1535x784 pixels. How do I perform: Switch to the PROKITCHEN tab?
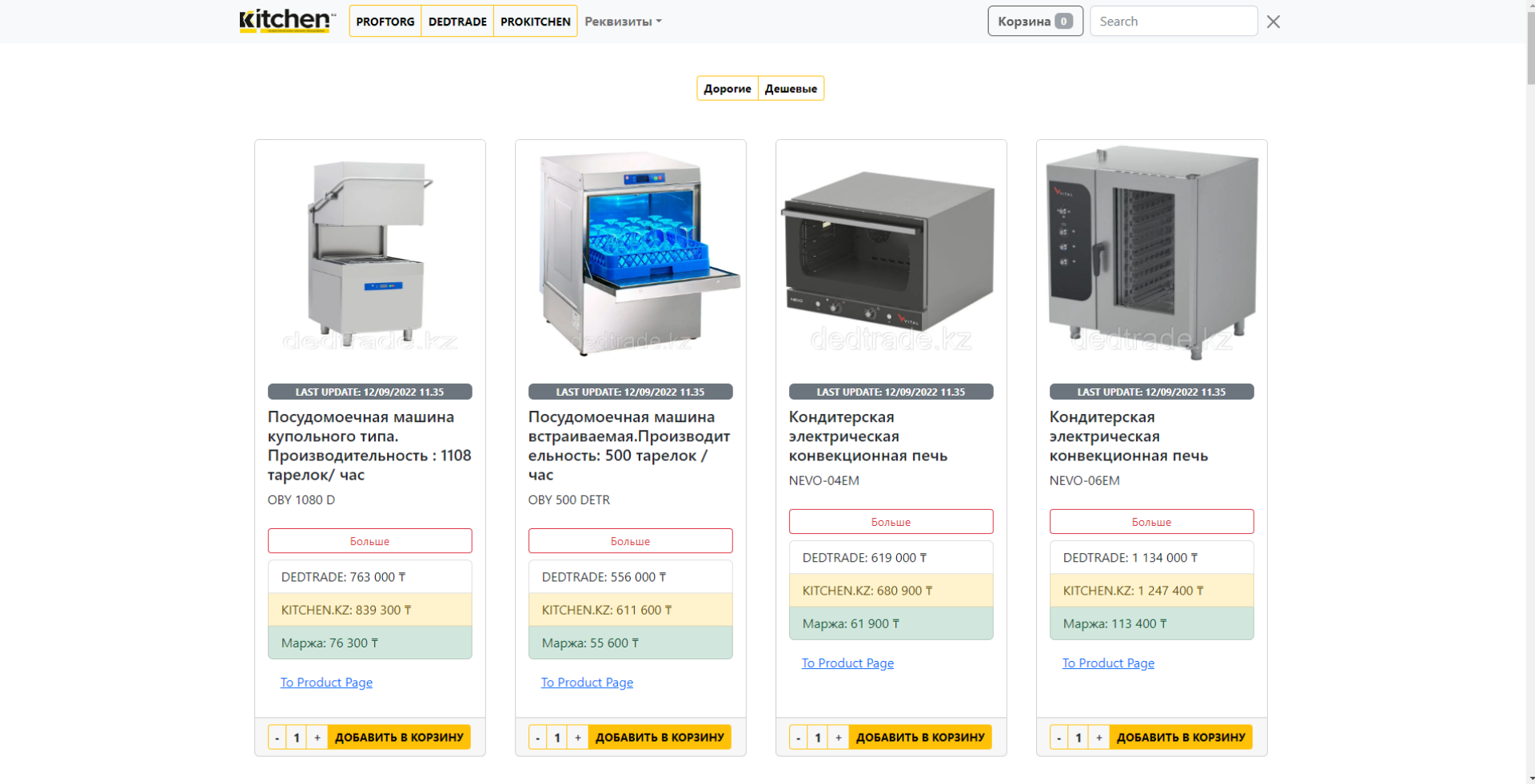coord(536,22)
